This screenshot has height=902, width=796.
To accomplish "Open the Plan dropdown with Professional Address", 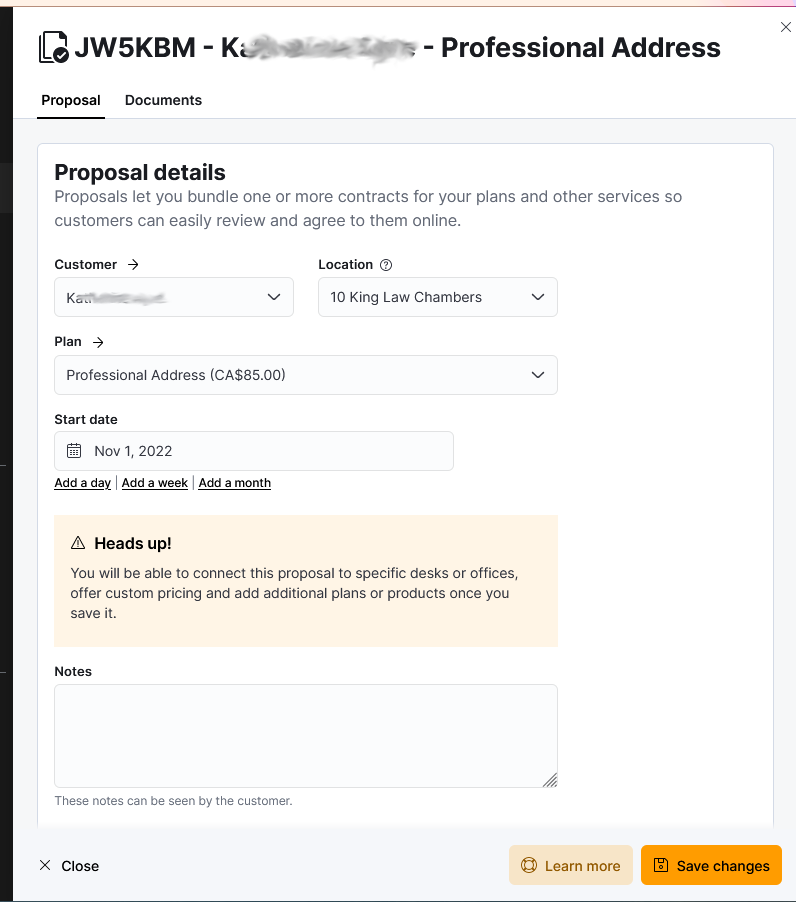I will click(306, 375).
